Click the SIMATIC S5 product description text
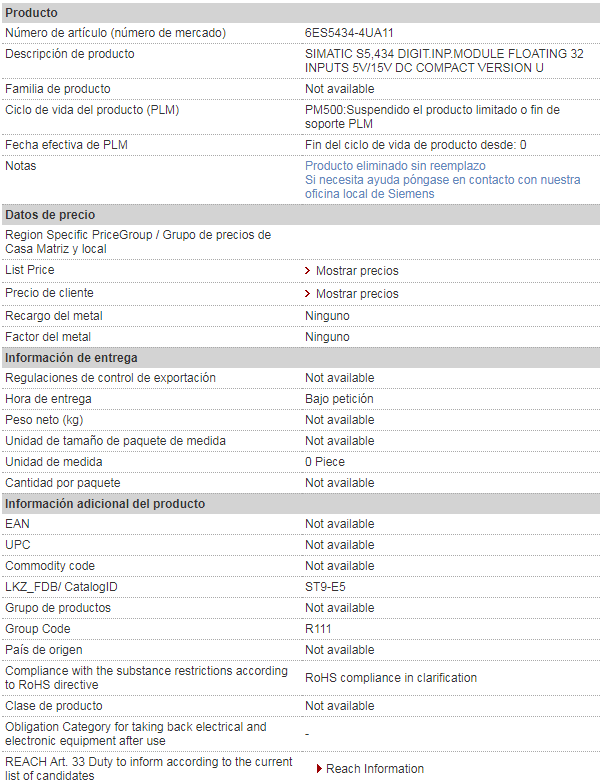Viewport: 600px width, 784px height. coord(444,60)
